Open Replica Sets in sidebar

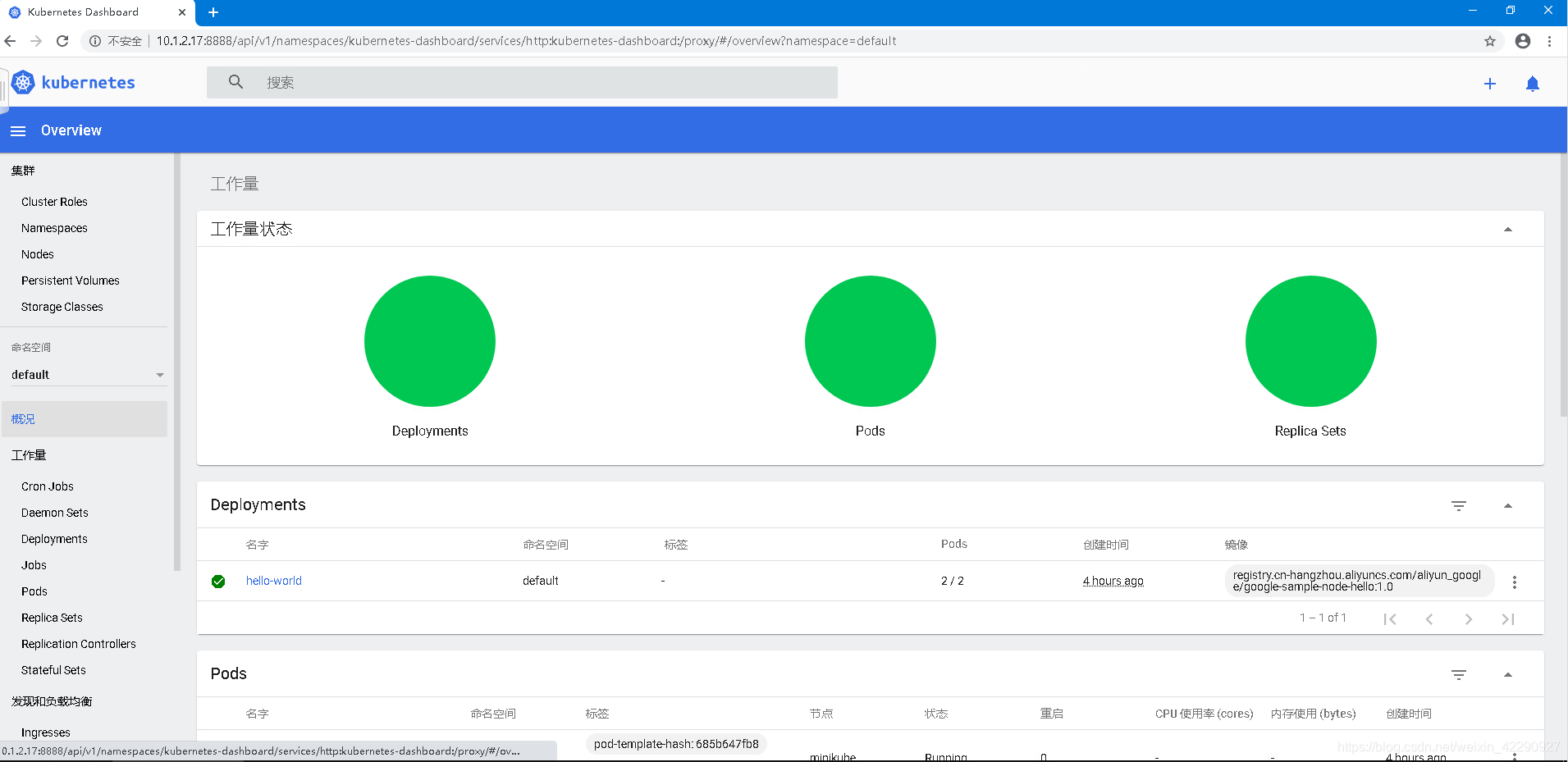point(52,618)
